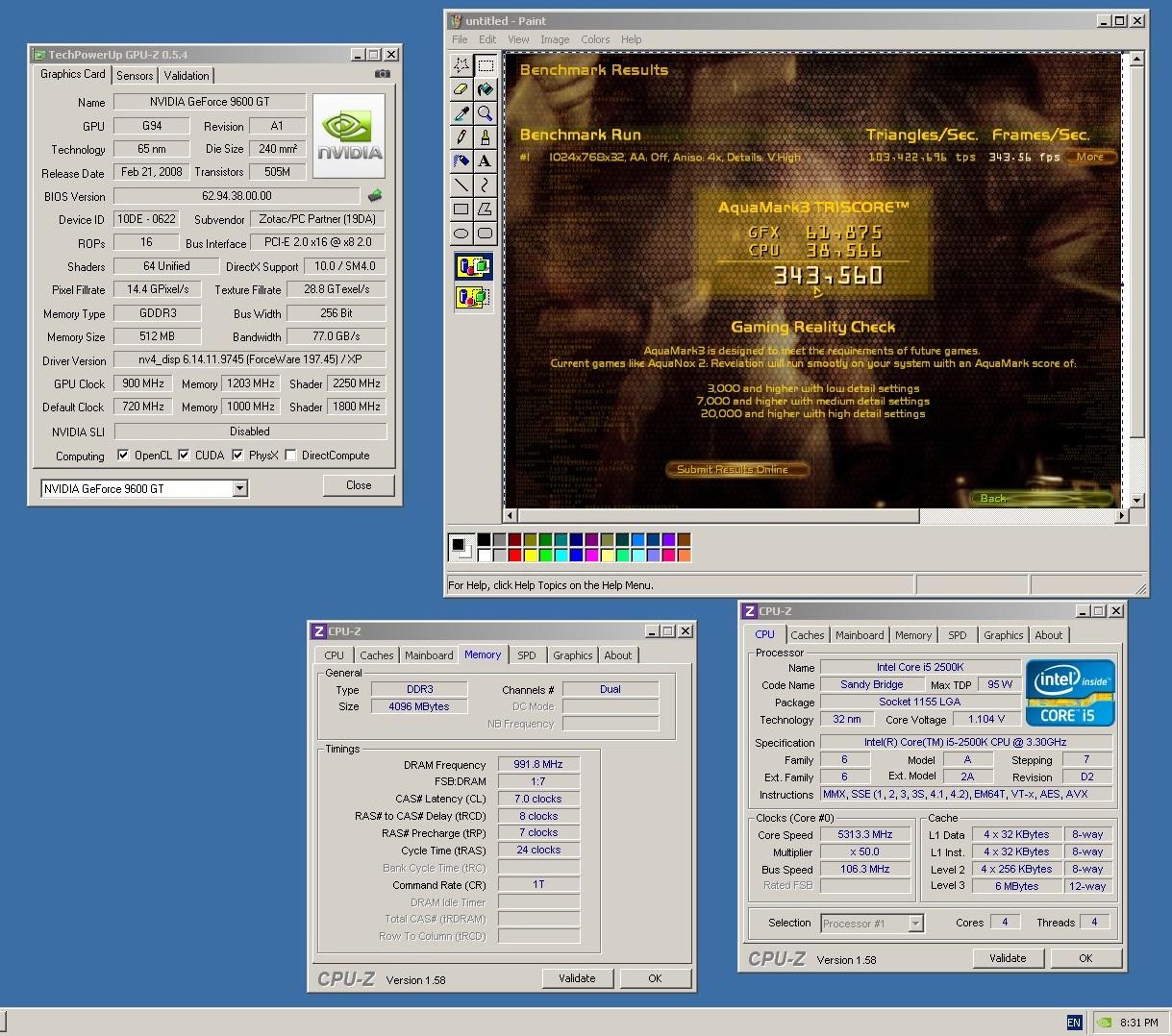
Task: Enable the DirectCompute checkbox in GPU-Z
Action: coord(290,455)
